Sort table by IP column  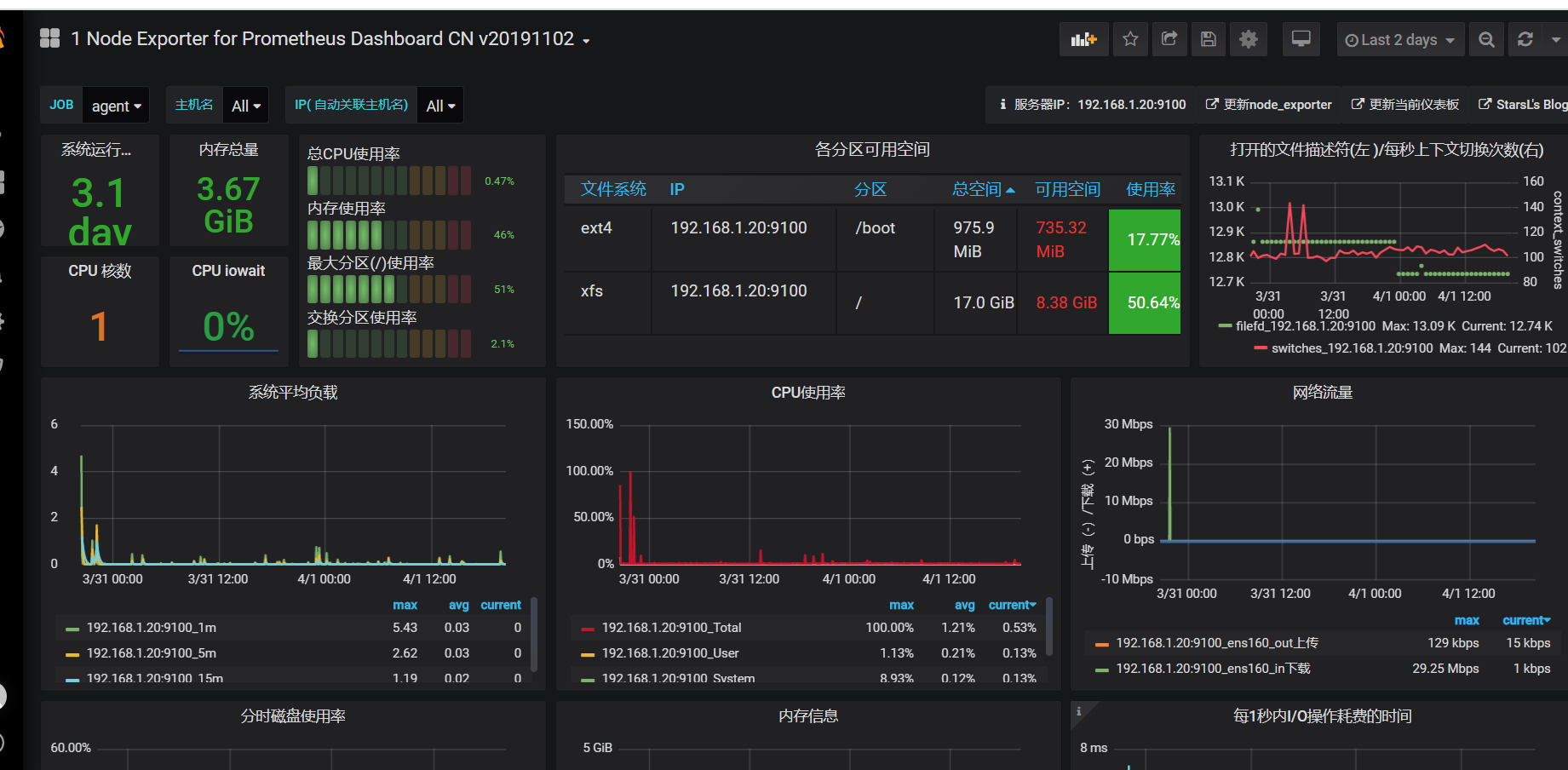[677, 189]
